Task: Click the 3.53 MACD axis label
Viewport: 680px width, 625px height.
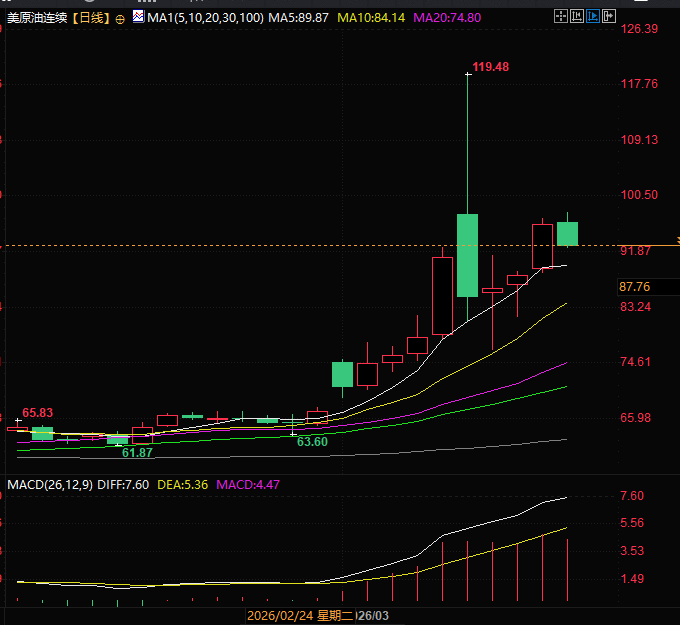Action: pos(632,551)
